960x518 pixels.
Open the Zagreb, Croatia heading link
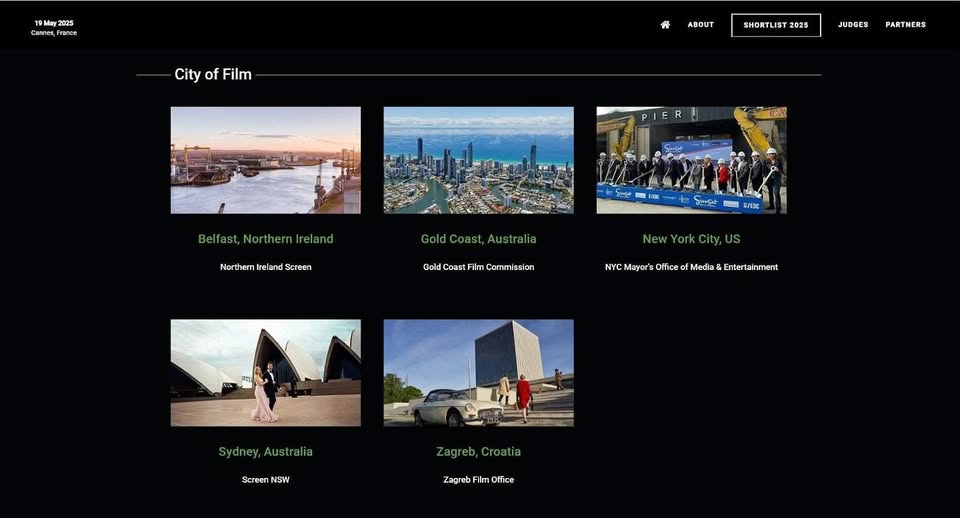[478, 452]
